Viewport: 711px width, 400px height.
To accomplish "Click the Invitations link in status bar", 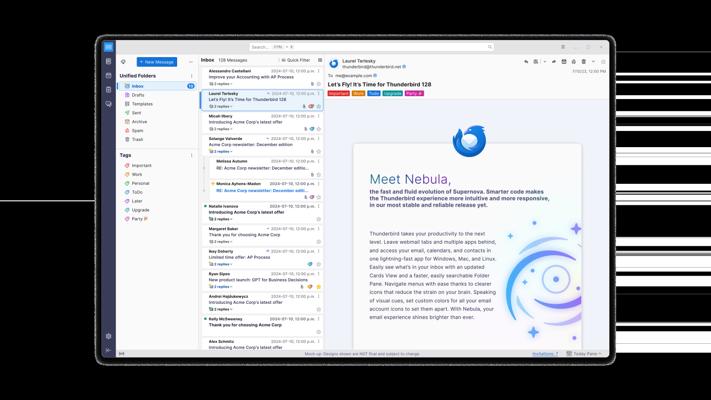I will [545, 354].
